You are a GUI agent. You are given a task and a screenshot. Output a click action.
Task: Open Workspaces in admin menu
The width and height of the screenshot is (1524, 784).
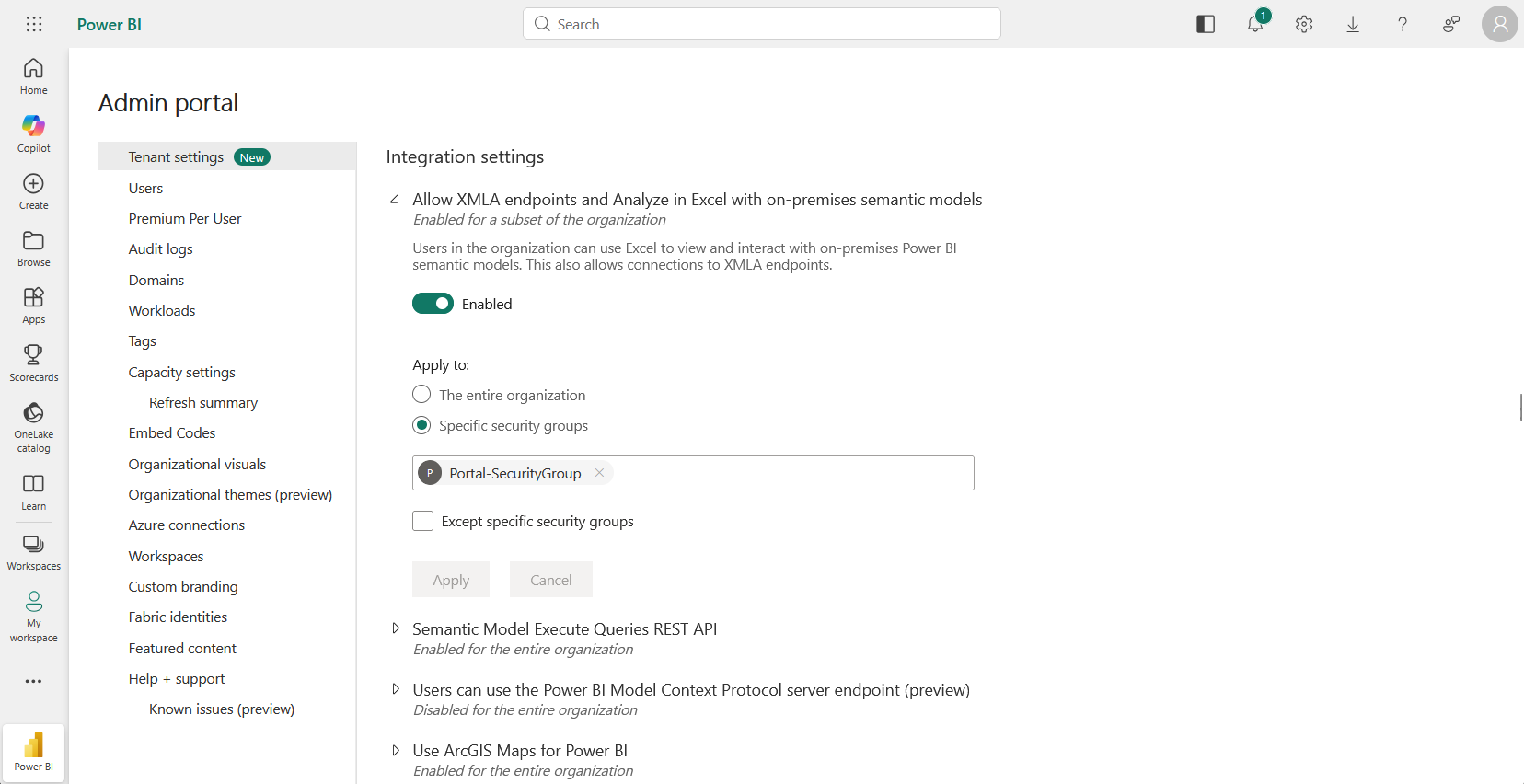(x=167, y=557)
